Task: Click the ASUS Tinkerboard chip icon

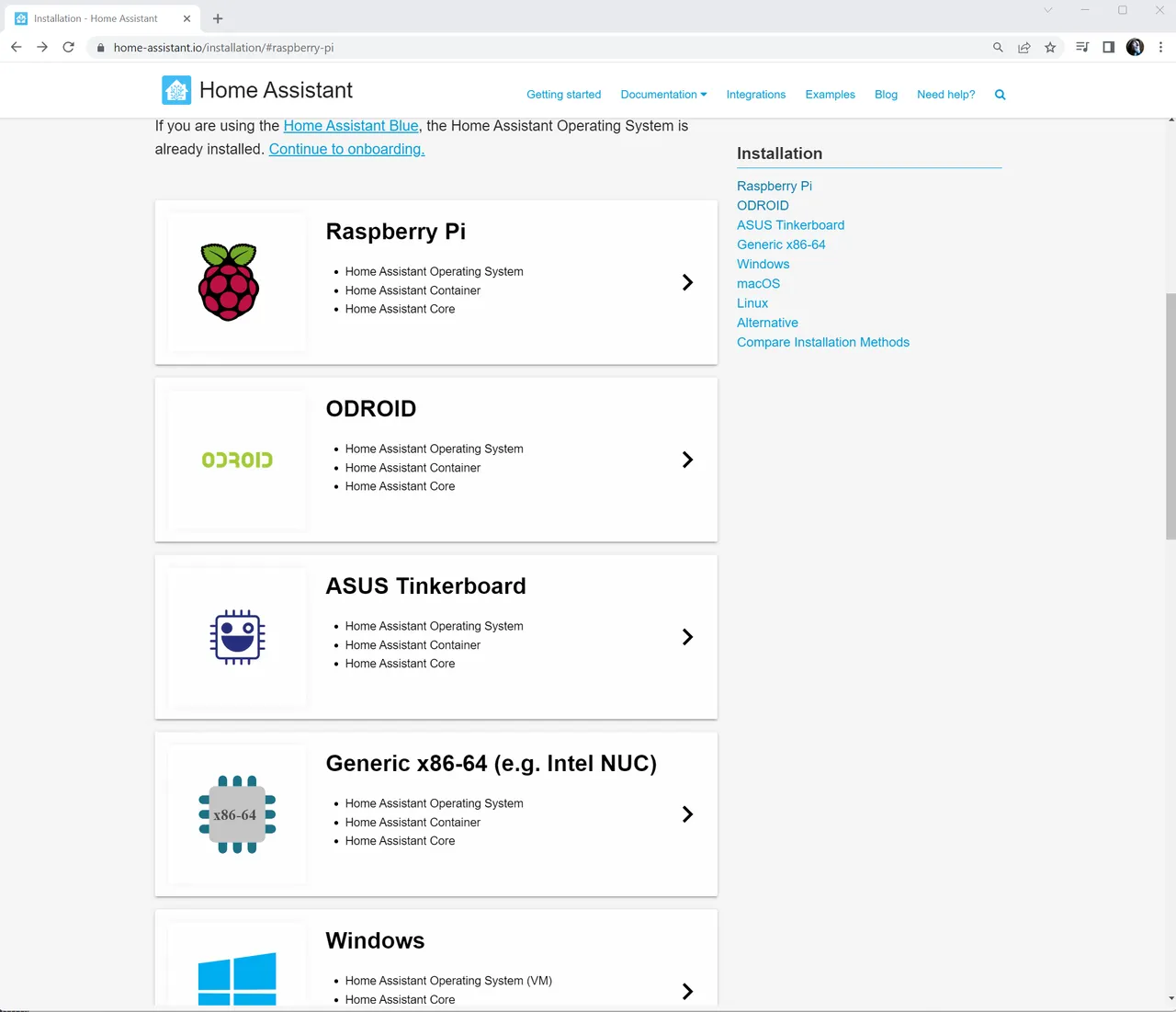Action: click(x=237, y=637)
